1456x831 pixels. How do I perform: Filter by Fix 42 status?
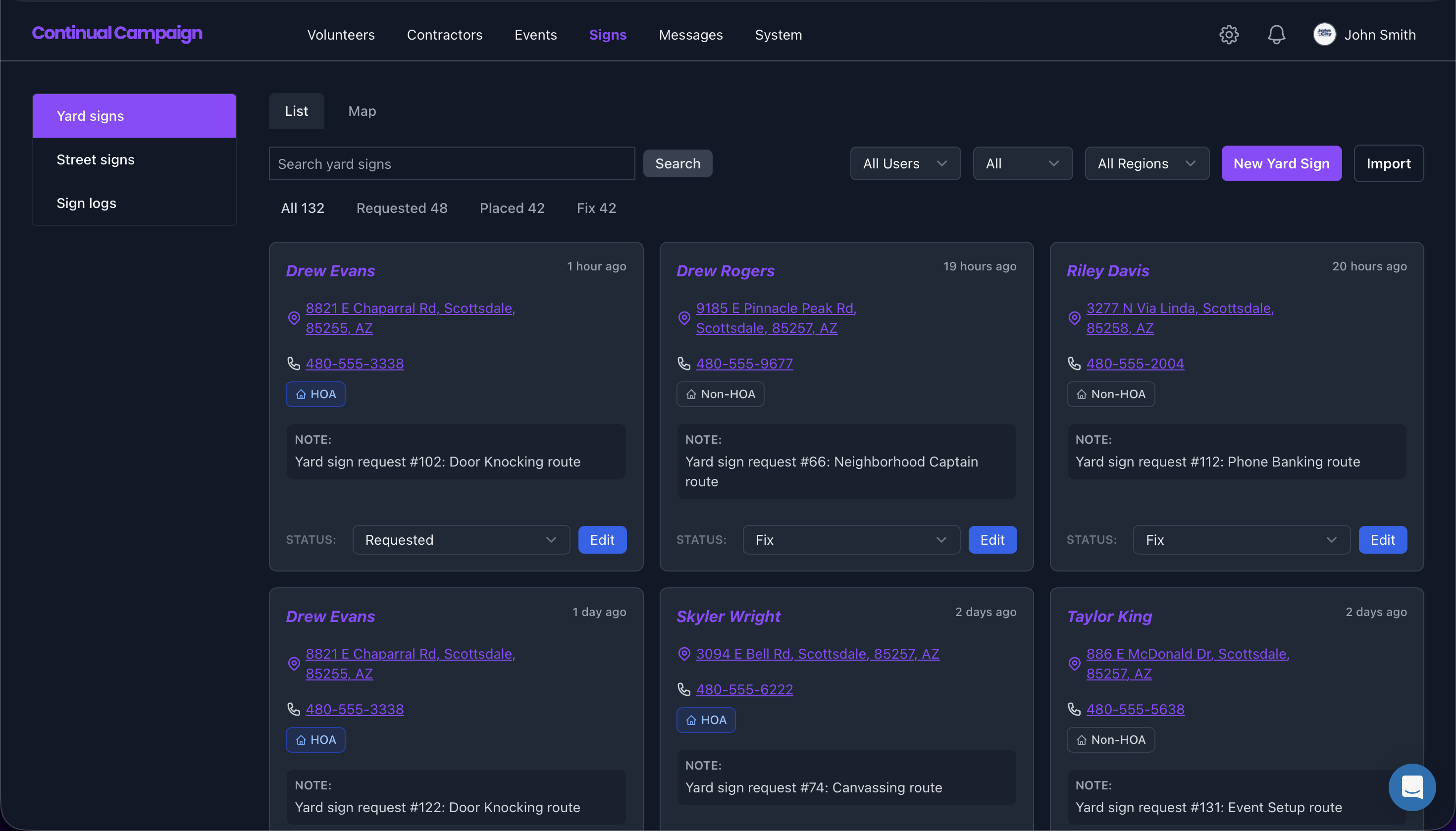point(596,208)
